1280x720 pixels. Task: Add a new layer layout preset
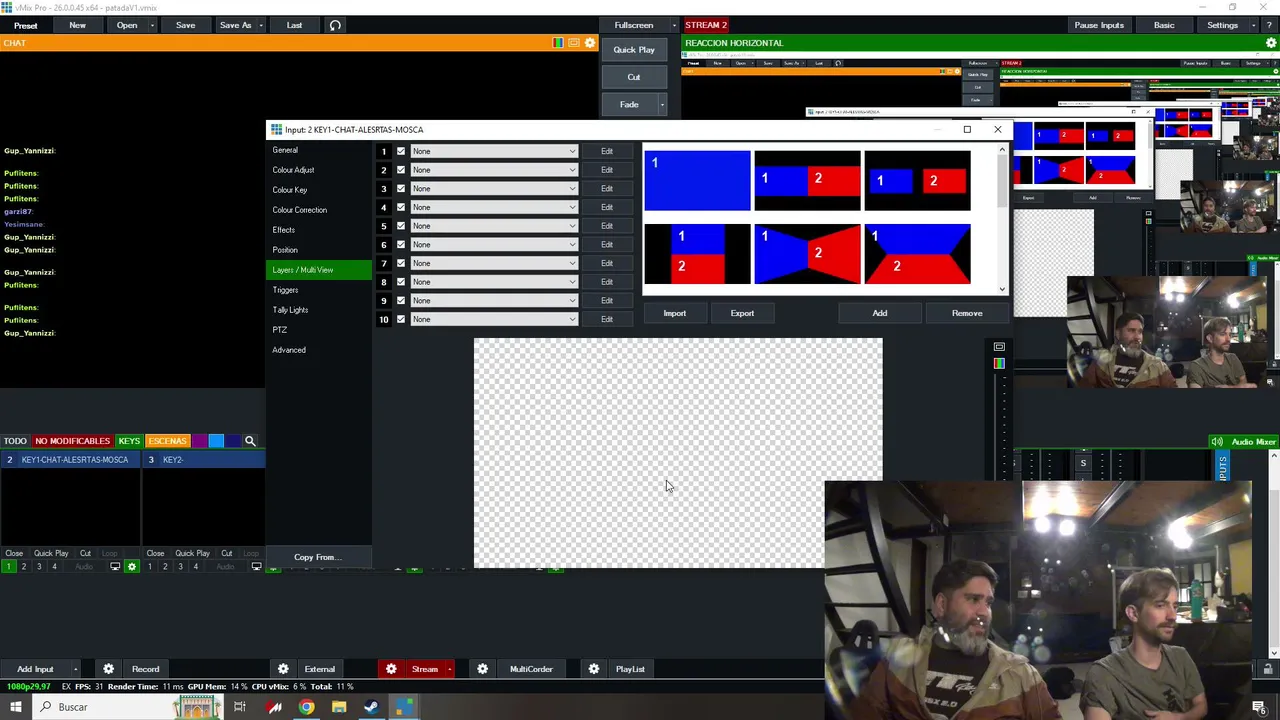point(880,313)
